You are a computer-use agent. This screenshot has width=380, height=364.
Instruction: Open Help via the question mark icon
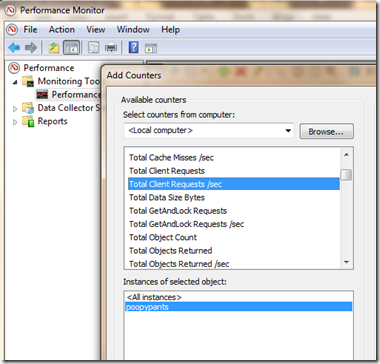(133, 47)
